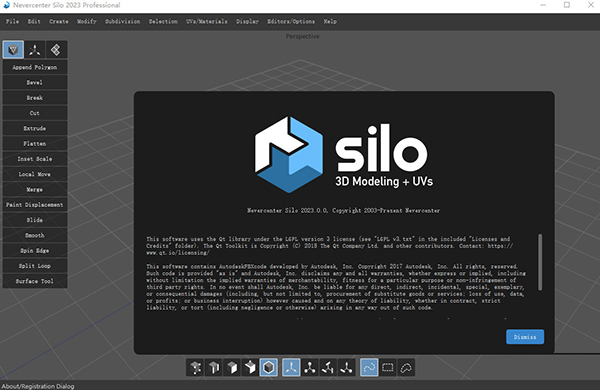The height and width of the screenshot is (390, 600).
Task: Open the Create menu
Action: (59, 21)
